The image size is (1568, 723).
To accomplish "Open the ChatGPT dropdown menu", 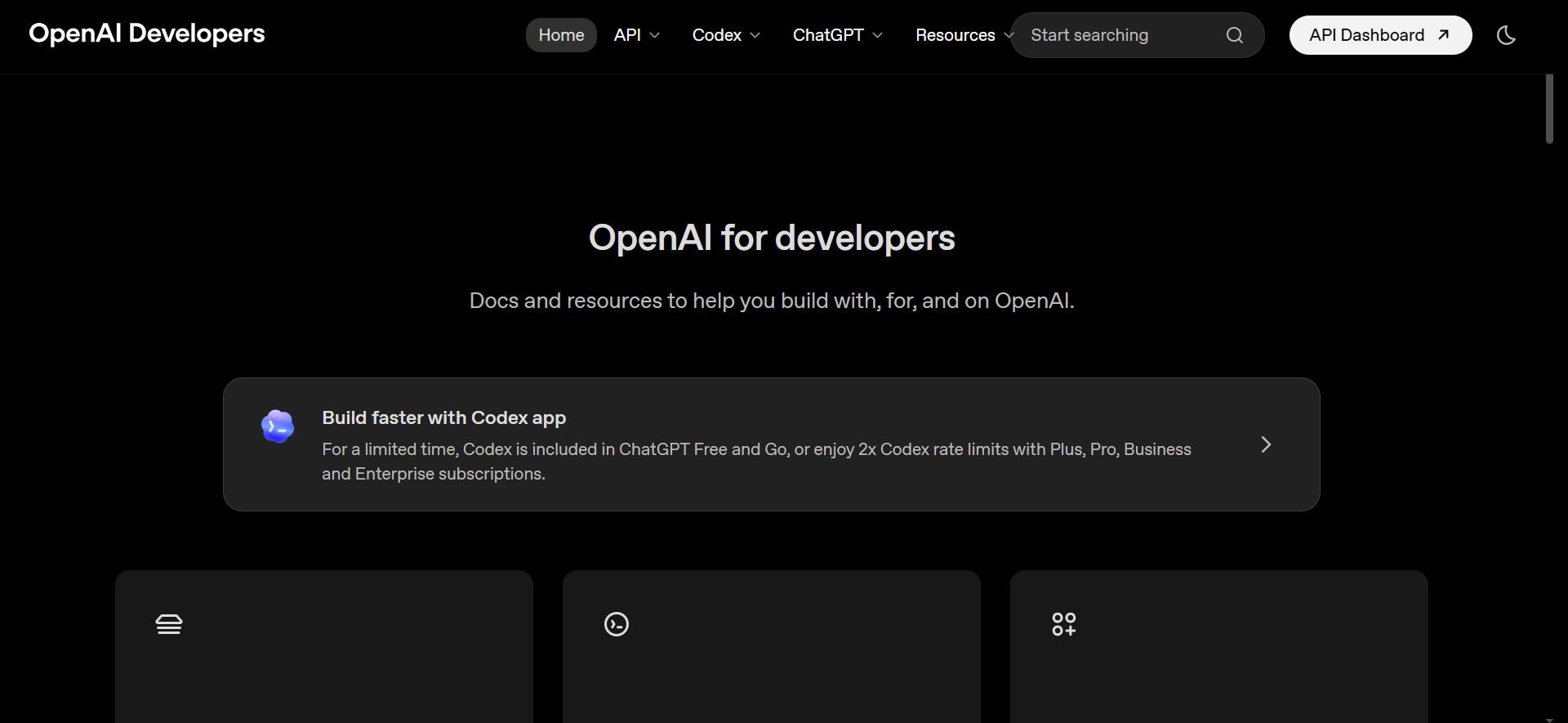I will click(x=838, y=35).
